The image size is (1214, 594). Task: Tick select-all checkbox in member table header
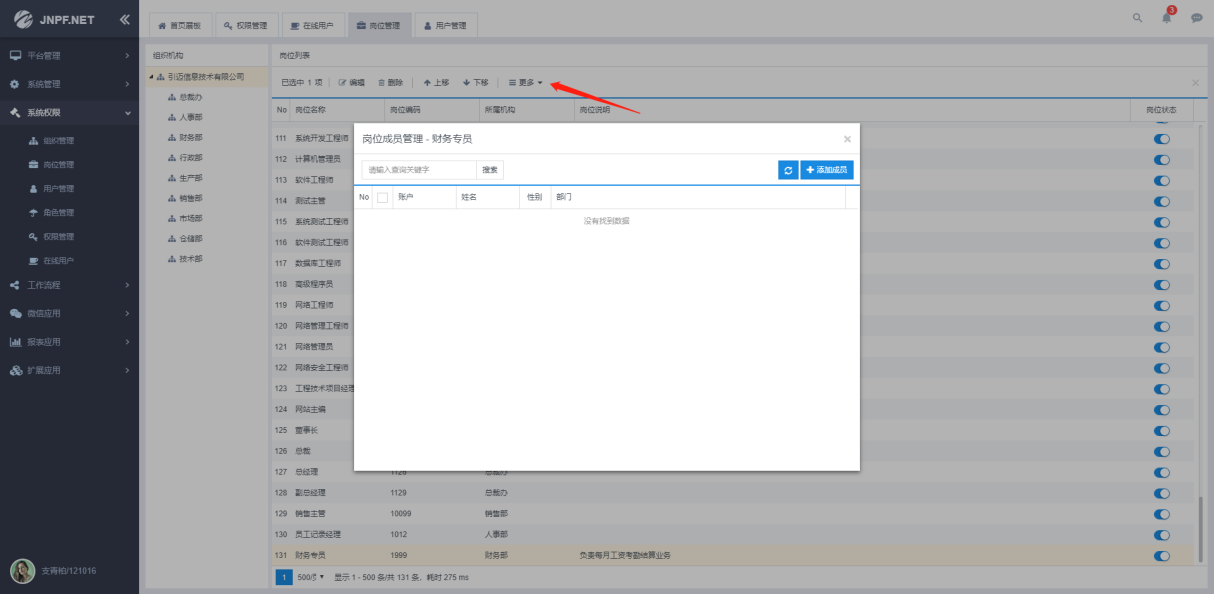point(382,198)
